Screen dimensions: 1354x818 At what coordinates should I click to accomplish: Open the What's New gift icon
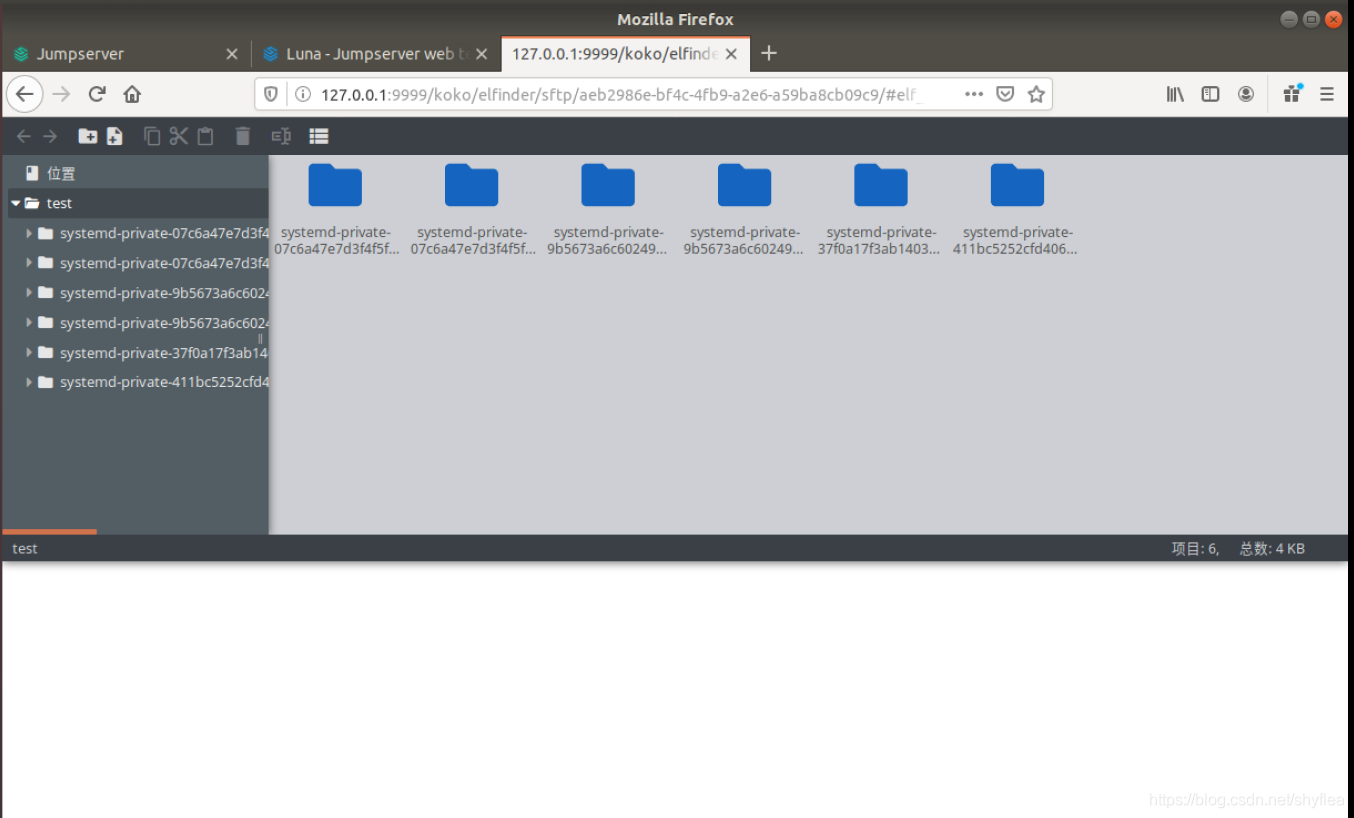[x=1292, y=94]
